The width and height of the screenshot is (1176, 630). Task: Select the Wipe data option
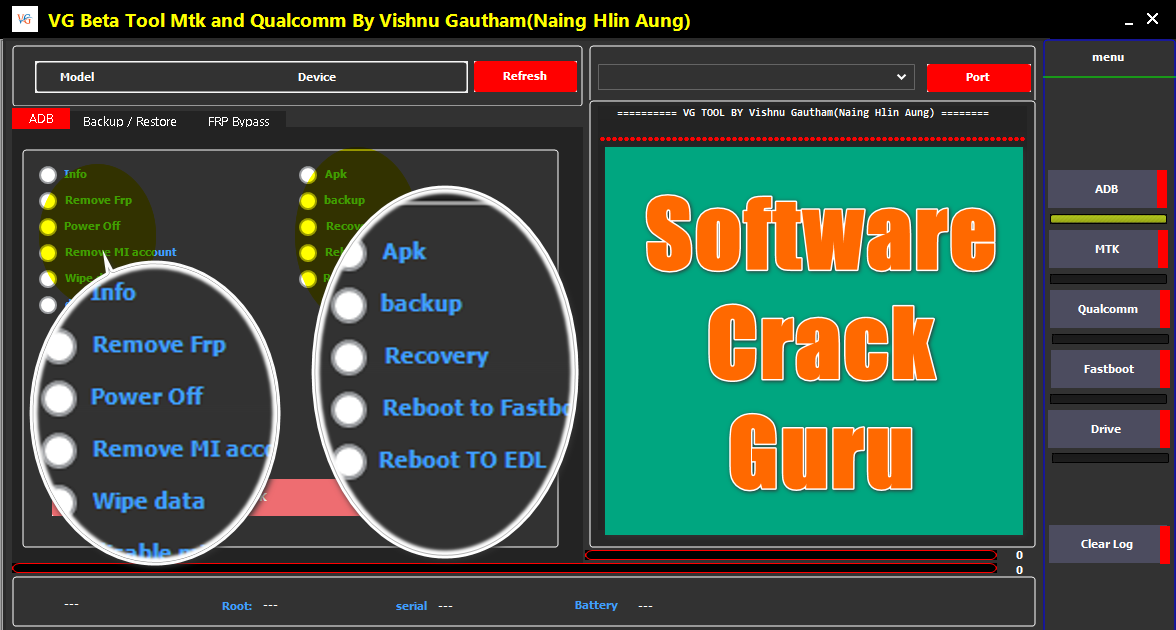click(47, 278)
